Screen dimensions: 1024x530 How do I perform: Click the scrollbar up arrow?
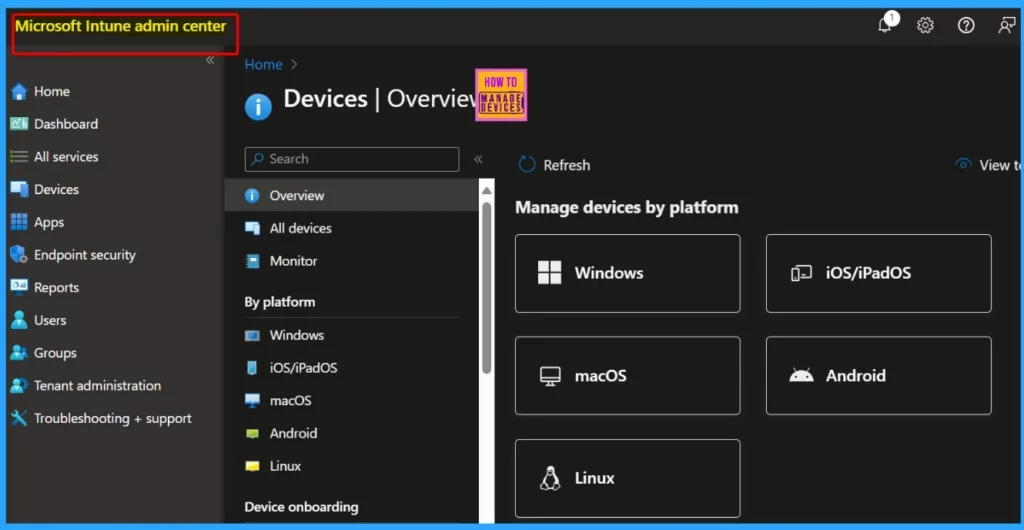[x=487, y=191]
